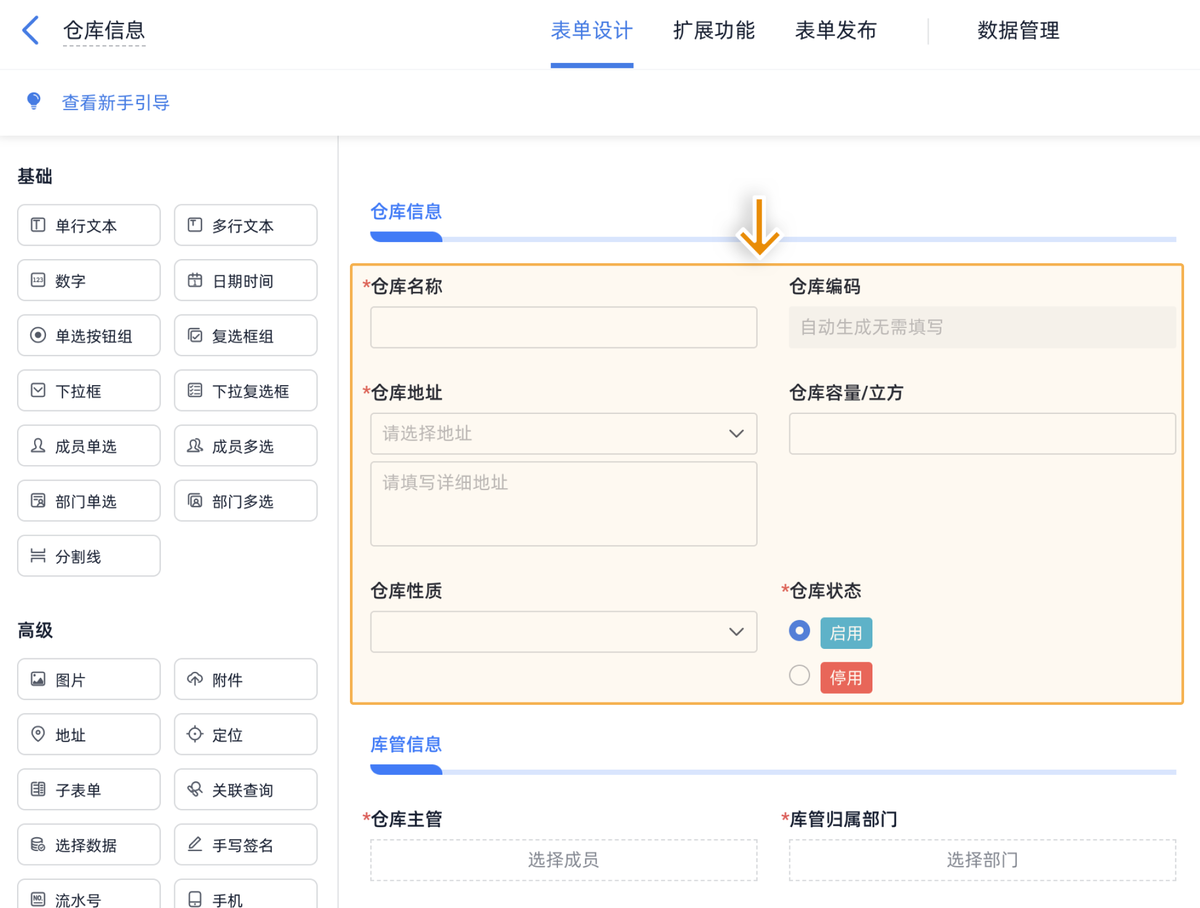Add the 附件 attachment component

(x=245, y=680)
